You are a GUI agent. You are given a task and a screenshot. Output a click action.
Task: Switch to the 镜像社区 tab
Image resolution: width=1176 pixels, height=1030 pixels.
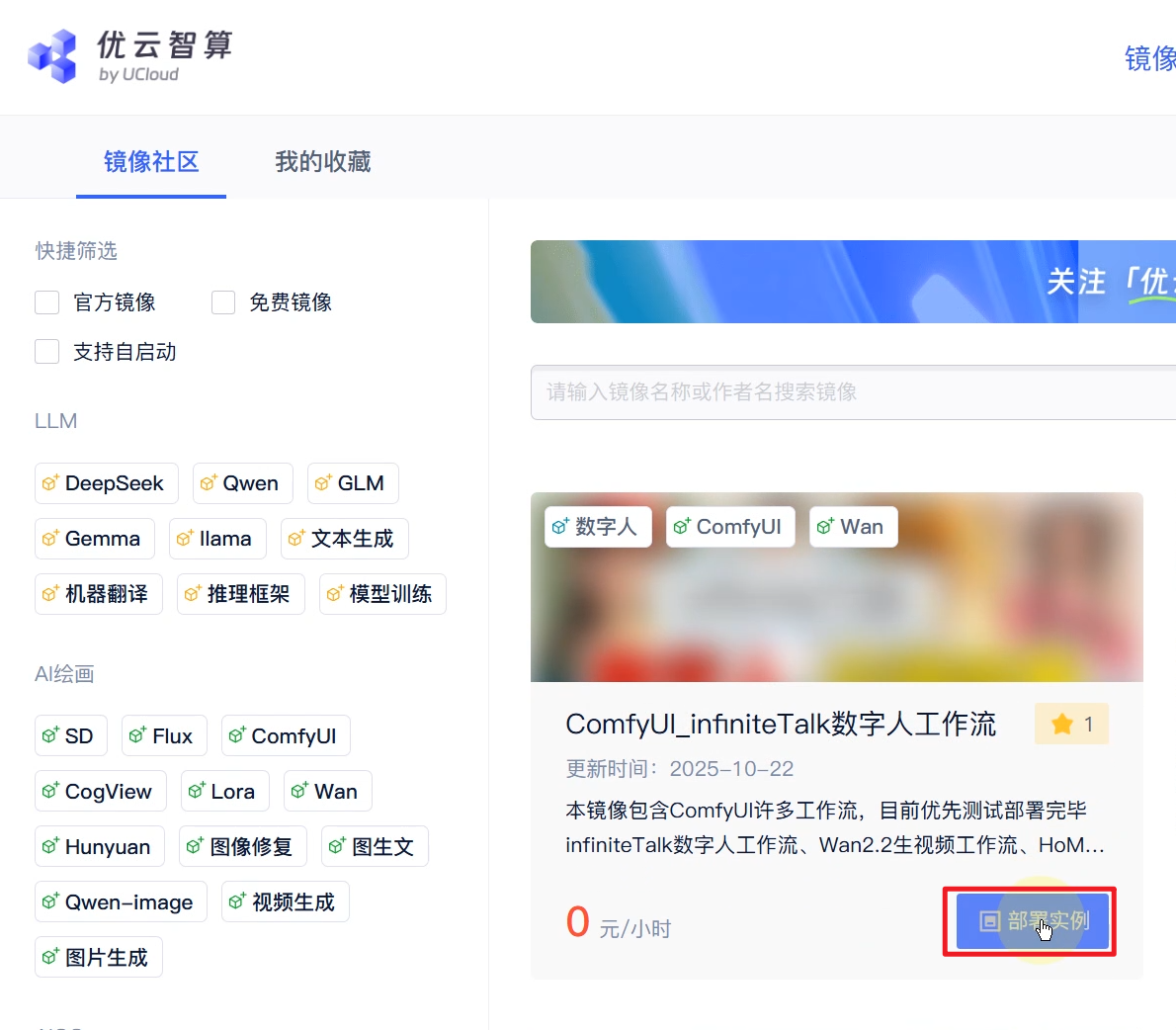point(151,162)
